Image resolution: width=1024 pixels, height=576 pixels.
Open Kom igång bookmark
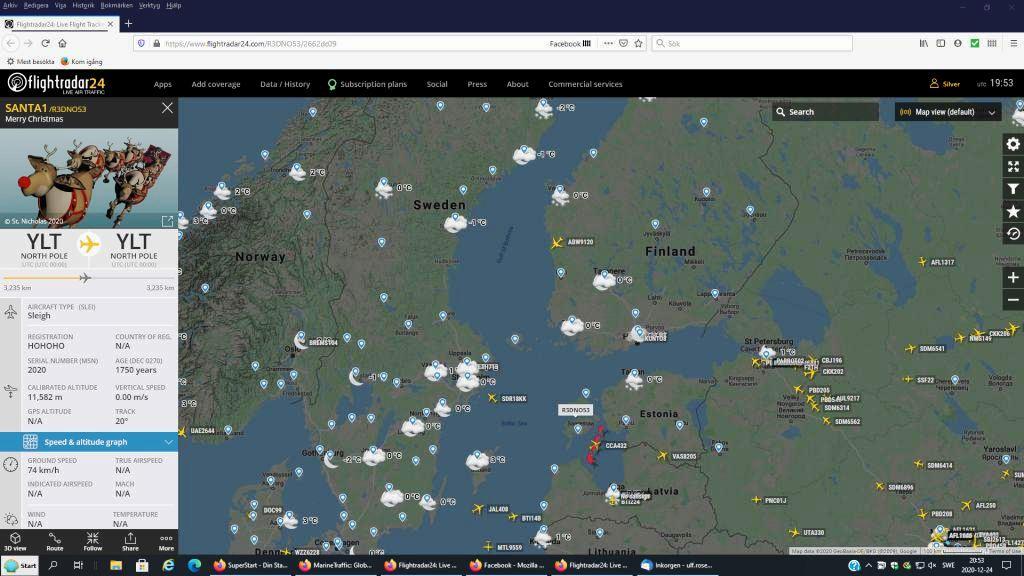click(x=82, y=61)
